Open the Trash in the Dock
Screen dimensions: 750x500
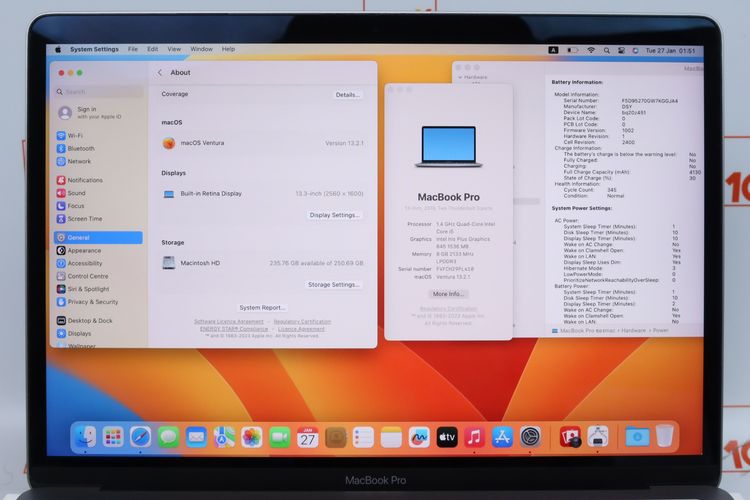(x=665, y=436)
